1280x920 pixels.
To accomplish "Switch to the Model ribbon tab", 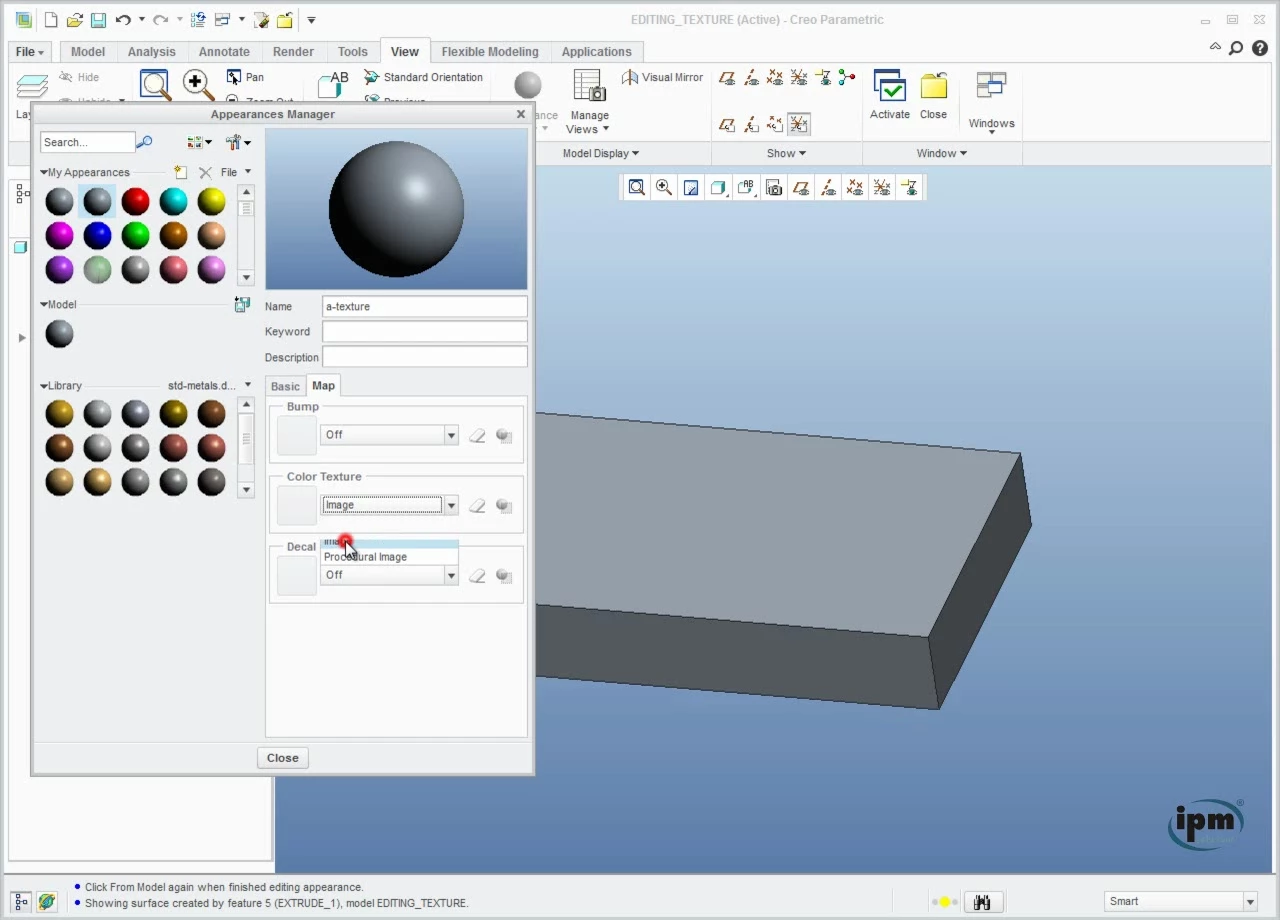I will 88,52.
